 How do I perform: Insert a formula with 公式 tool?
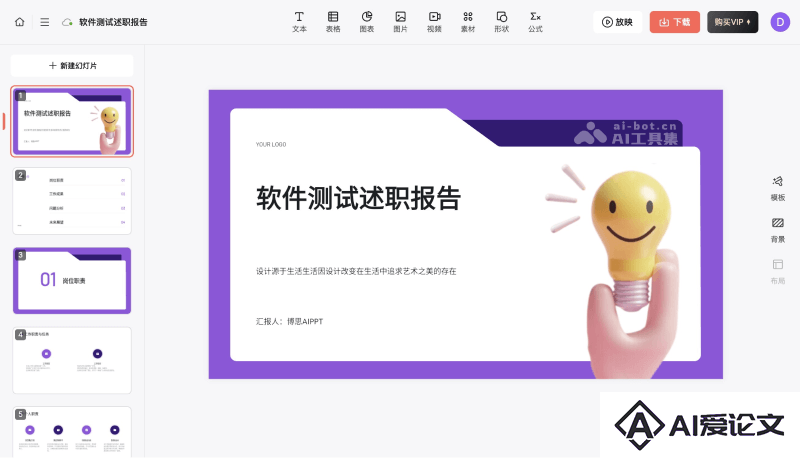tap(535, 22)
